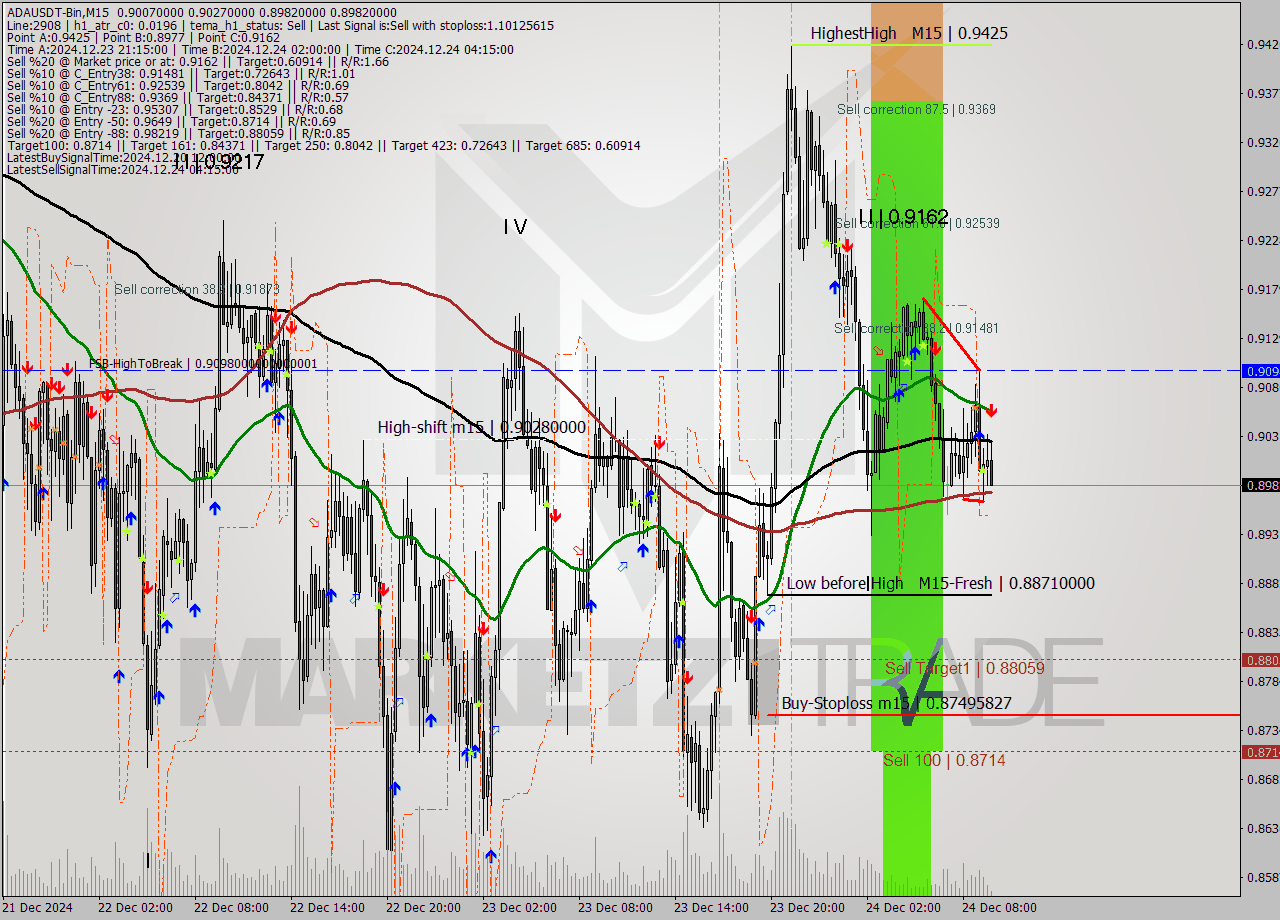Click the 0.863 price axis label
The width and height of the screenshot is (1280, 920).
[x=1262, y=828]
